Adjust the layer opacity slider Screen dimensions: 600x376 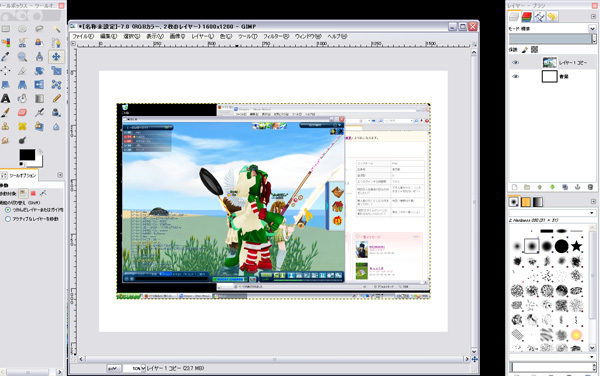(x=550, y=39)
